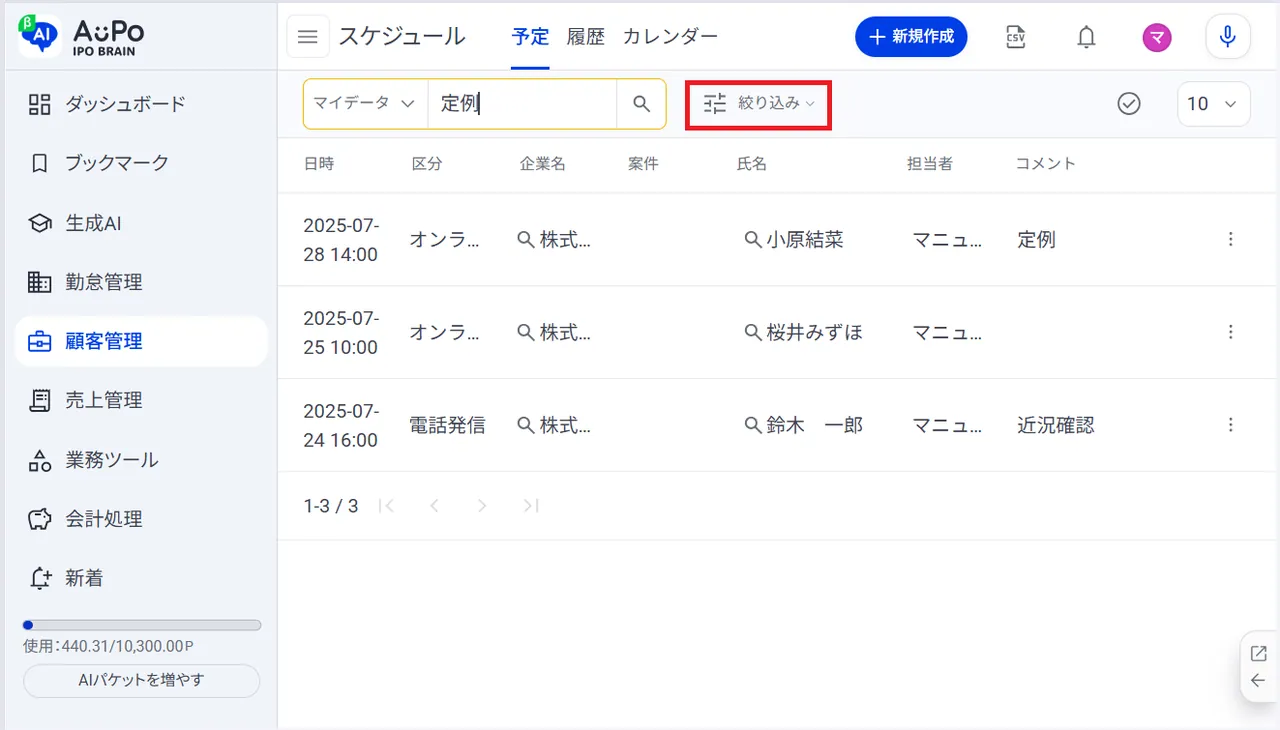The image size is (1280, 730).
Task: Click the 担当者 column header
Action: (930, 164)
